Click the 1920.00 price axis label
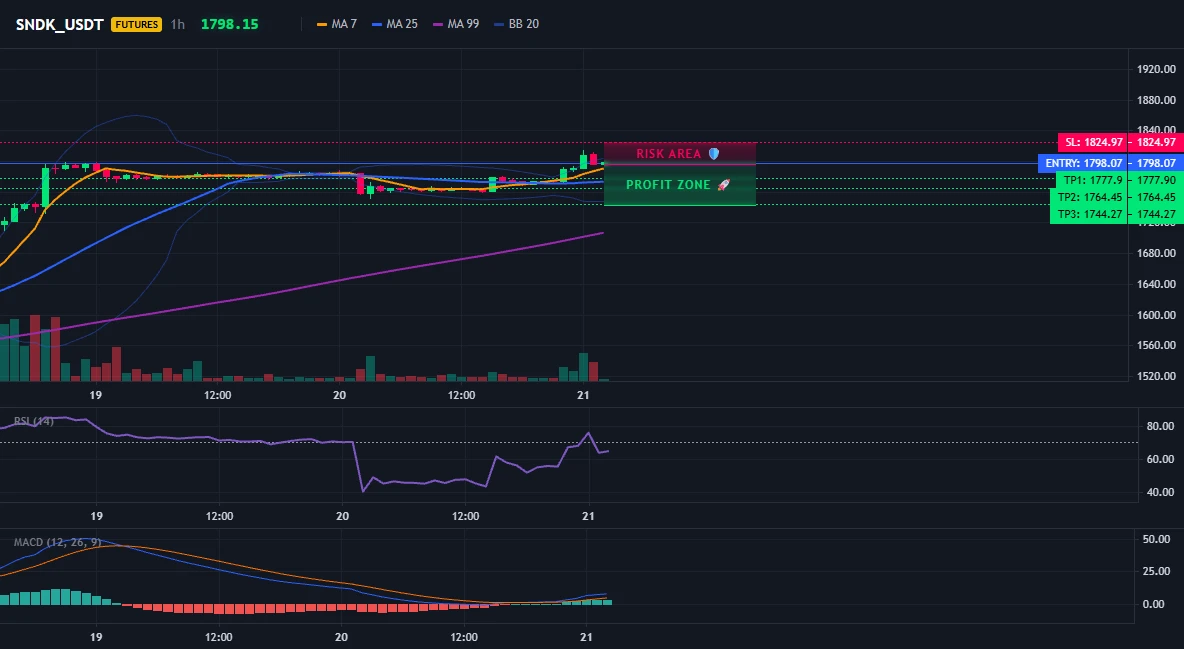The image size is (1184, 649). 1156,70
